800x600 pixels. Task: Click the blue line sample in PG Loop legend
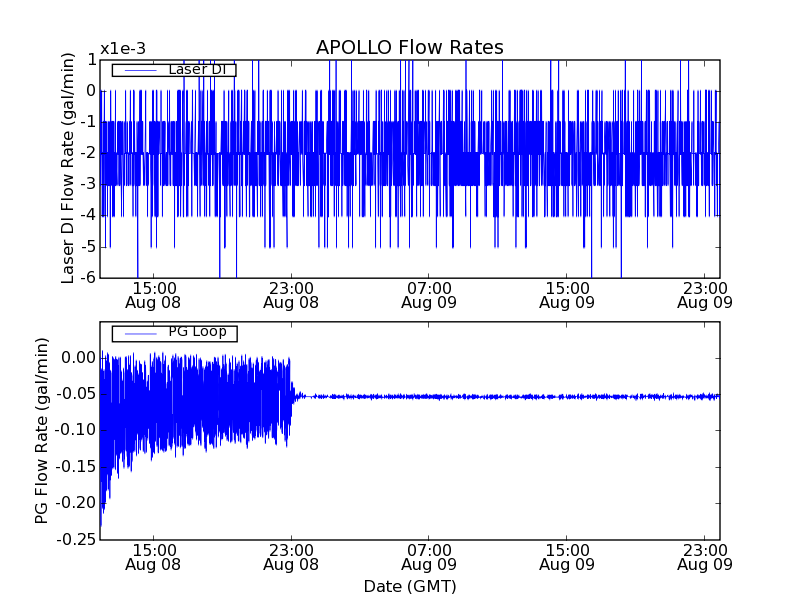click(x=137, y=332)
